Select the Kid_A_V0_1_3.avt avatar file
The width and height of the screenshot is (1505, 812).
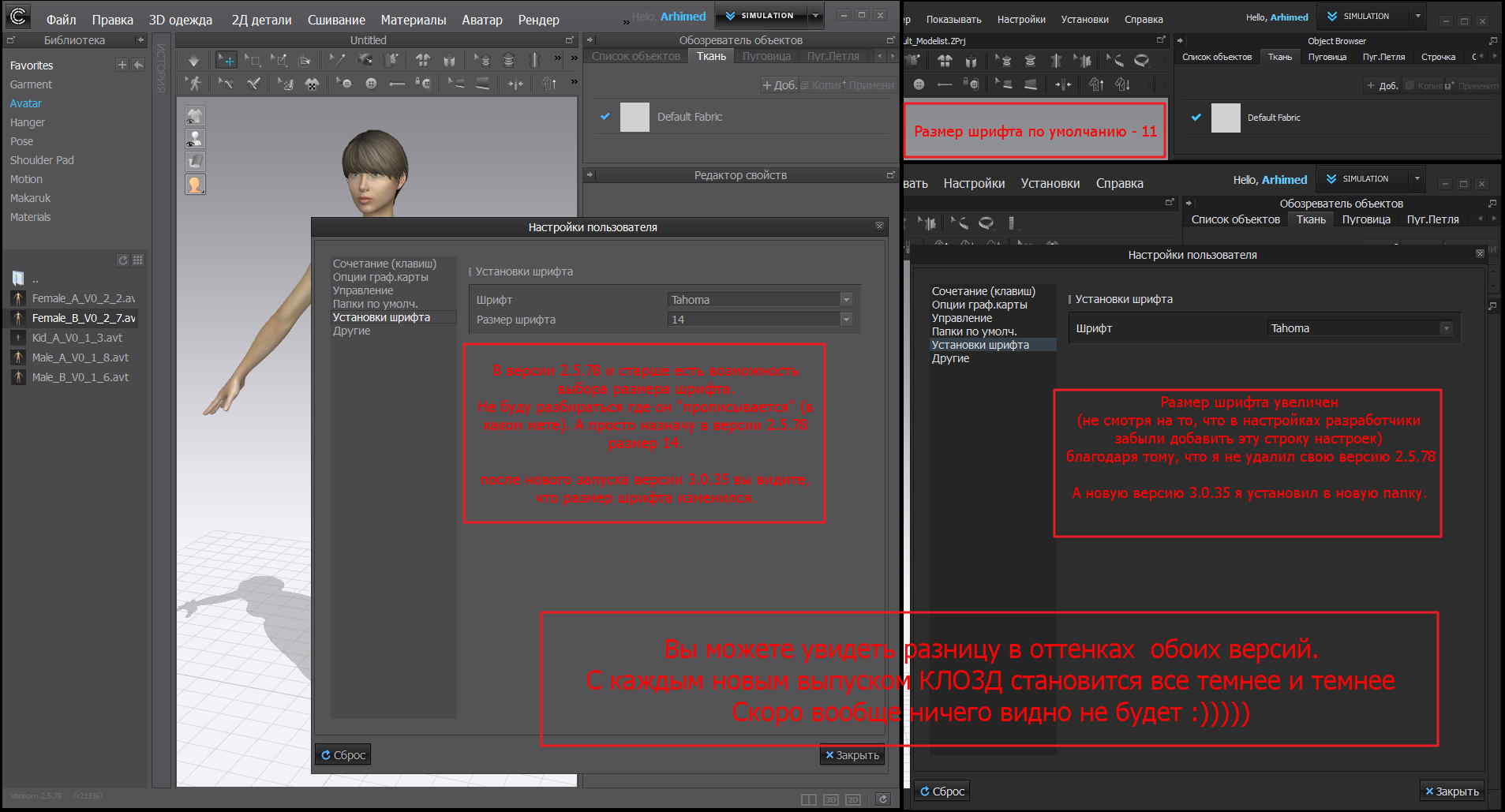point(77,338)
